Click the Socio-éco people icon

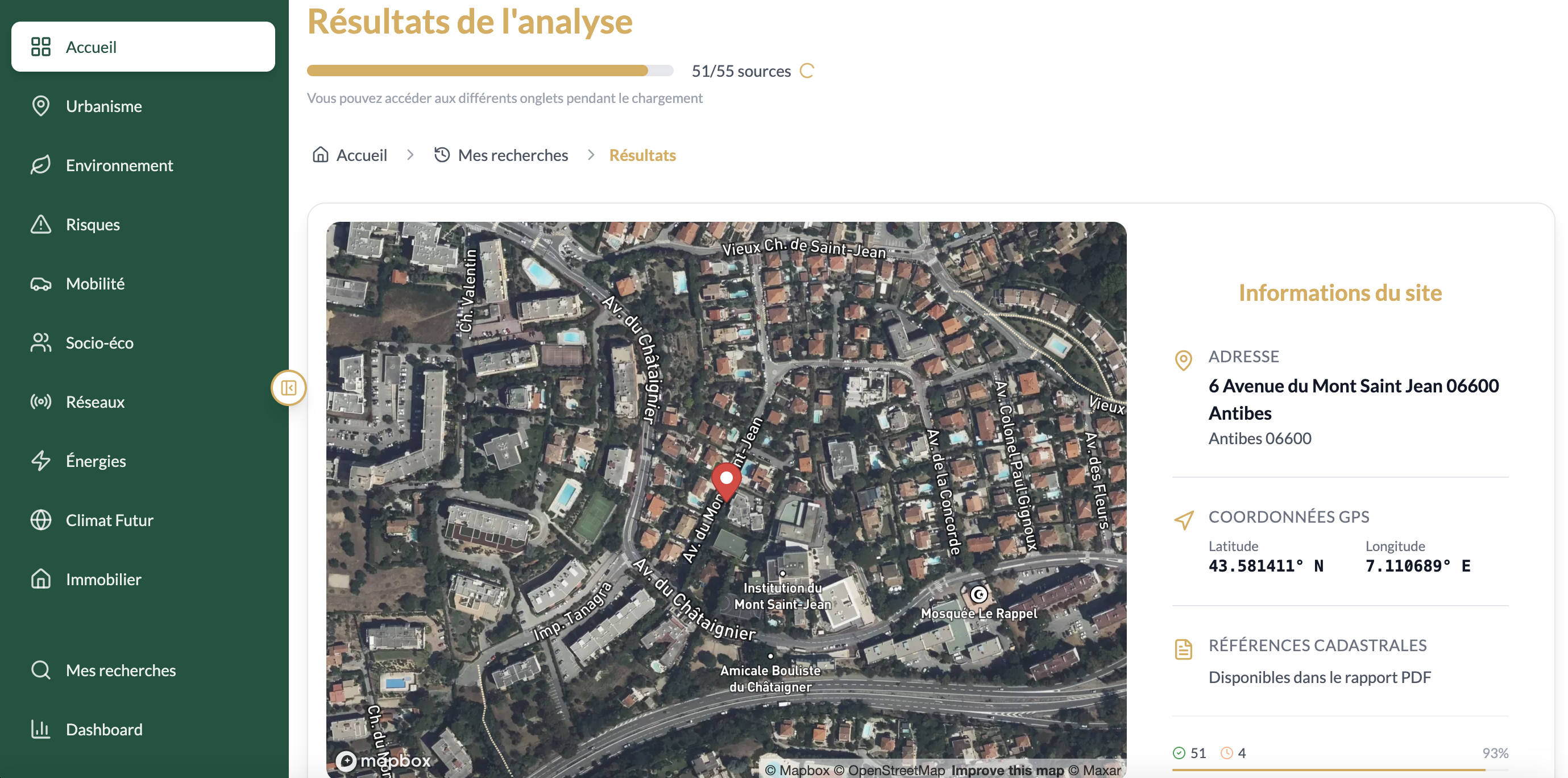coord(40,343)
